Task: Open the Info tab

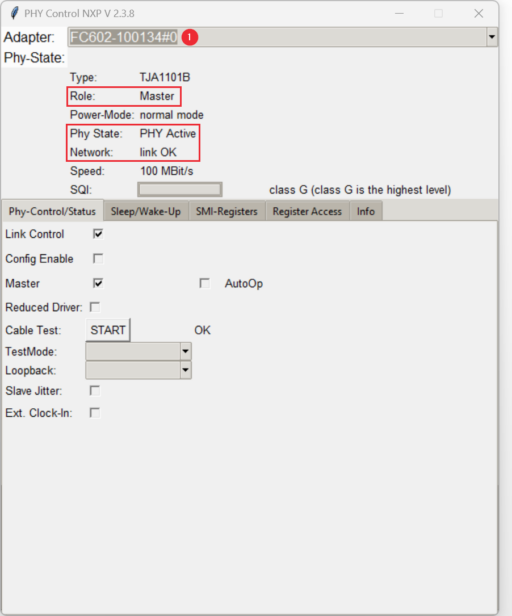Action: click(365, 211)
